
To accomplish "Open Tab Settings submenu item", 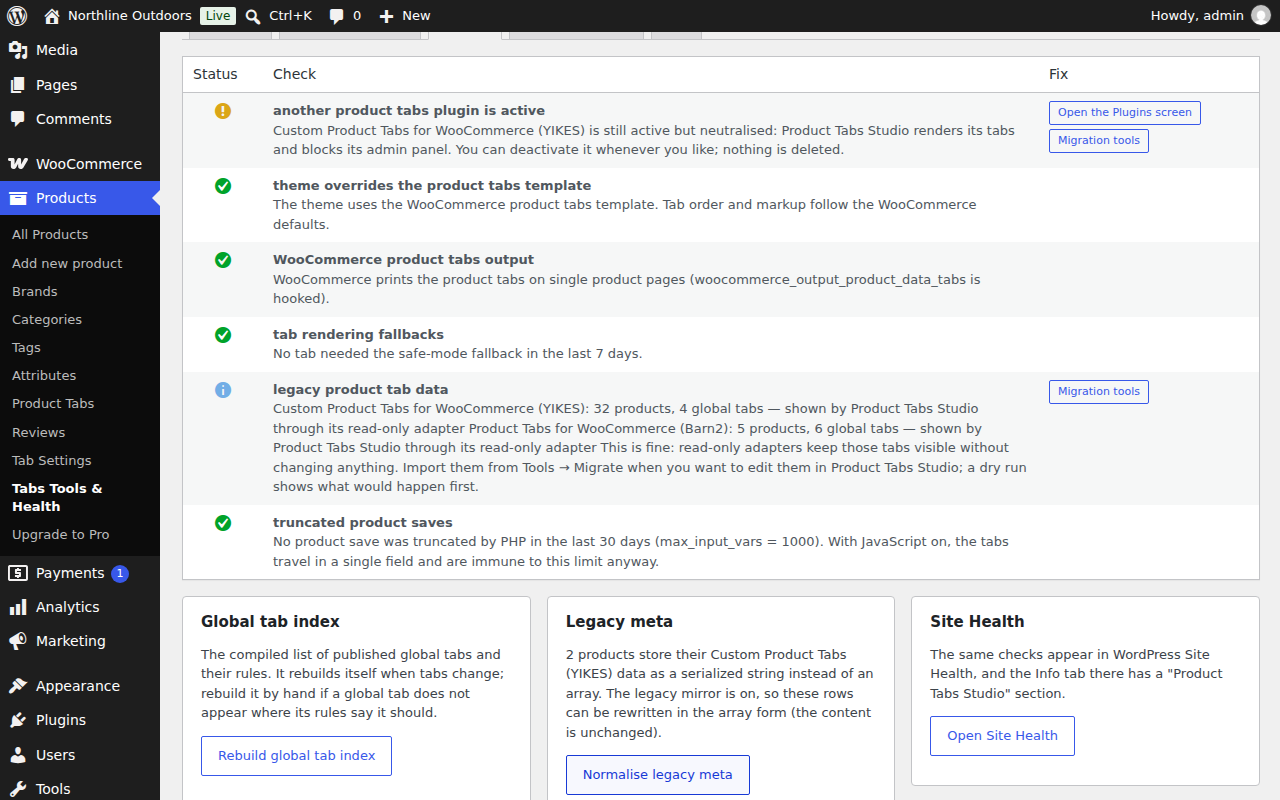I will (52, 461).
